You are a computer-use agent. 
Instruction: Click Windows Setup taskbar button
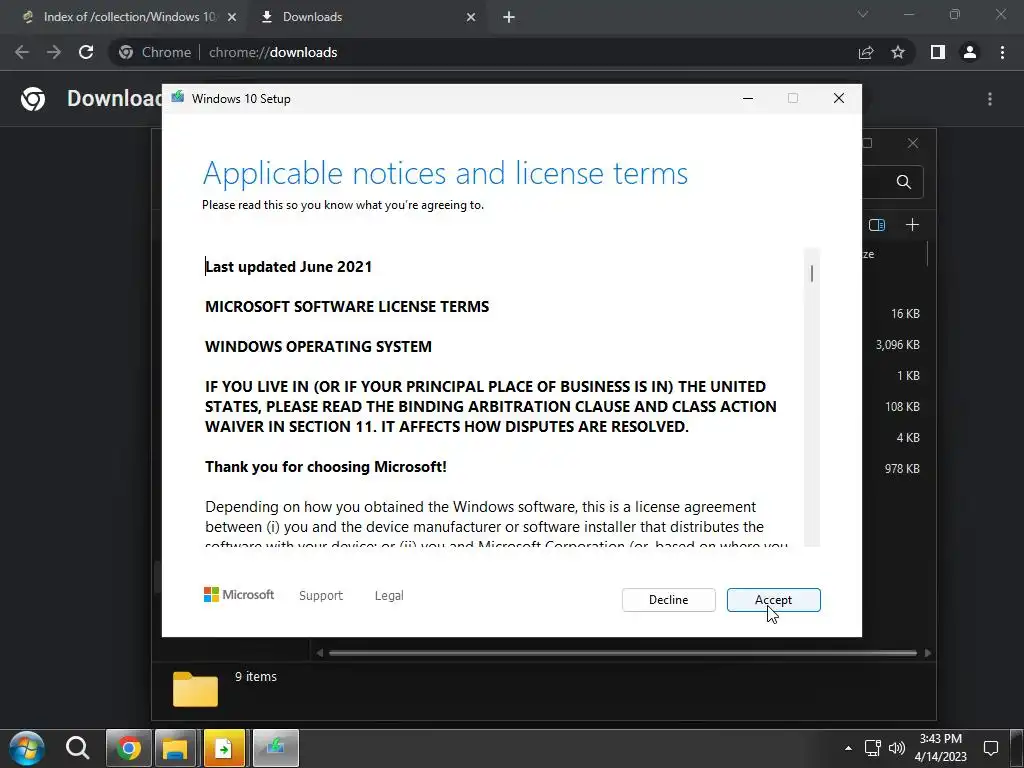click(x=276, y=748)
